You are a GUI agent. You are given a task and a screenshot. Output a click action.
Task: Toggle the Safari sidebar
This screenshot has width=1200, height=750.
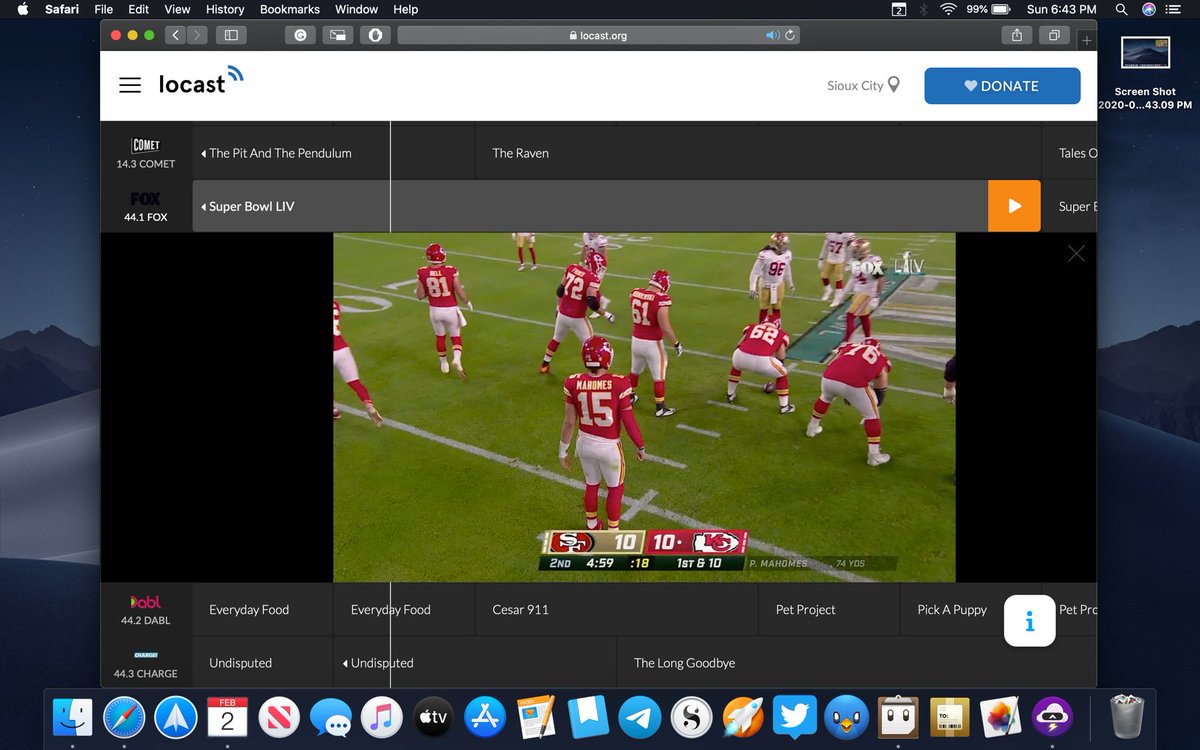coord(231,35)
